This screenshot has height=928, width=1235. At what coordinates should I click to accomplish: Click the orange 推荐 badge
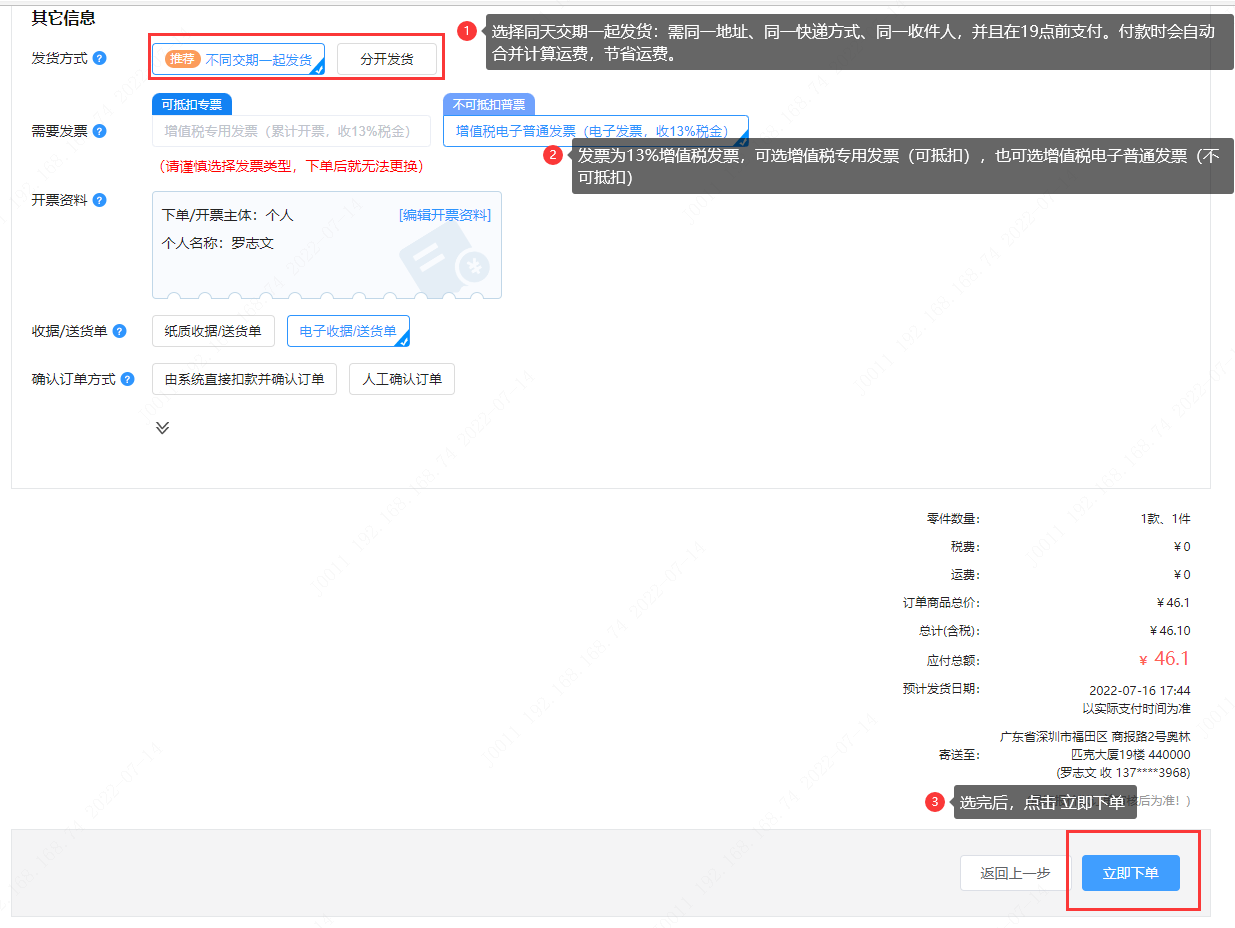pyautogui.click(x=183, y=59)
